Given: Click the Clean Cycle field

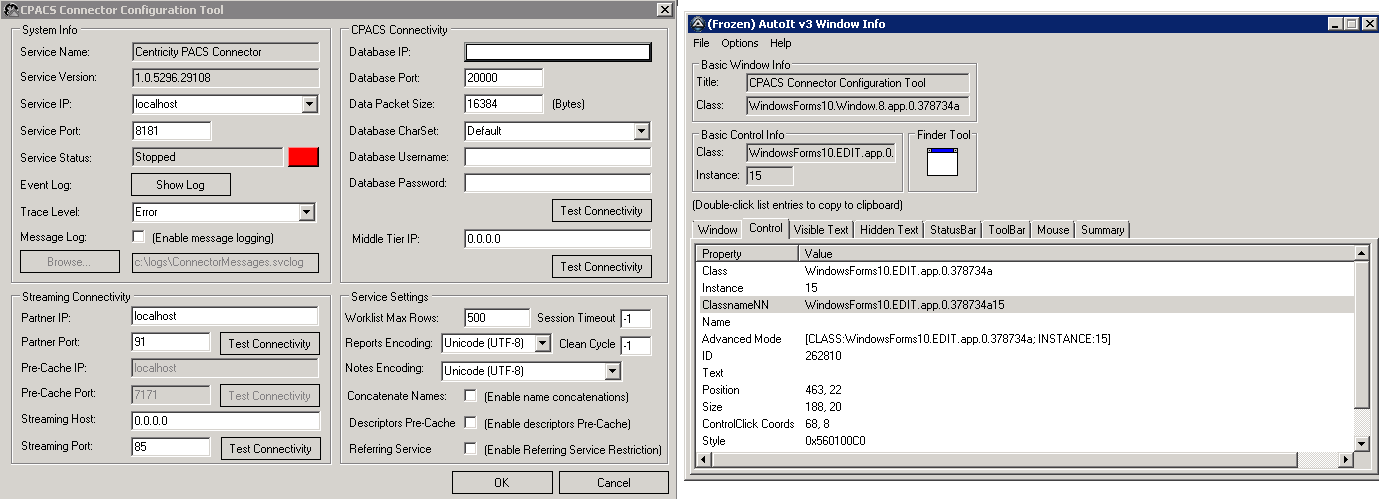Looking at the screenshot, I should pyautogui.click(x=635, y=346).
